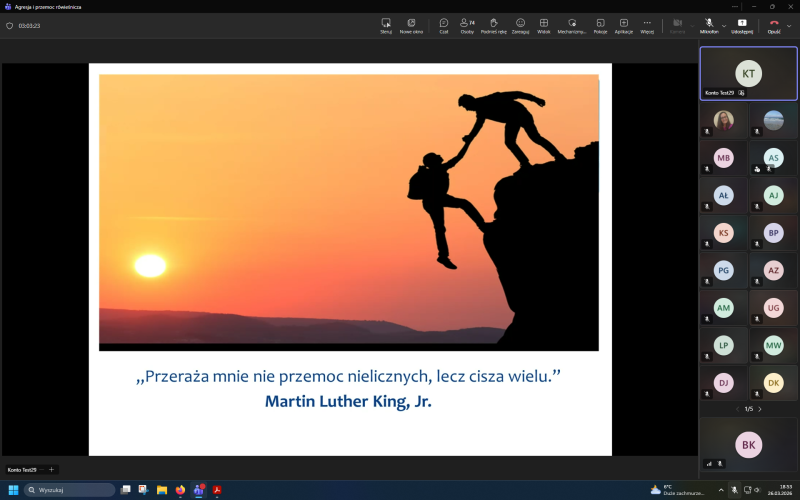Change layout with the Widok icon
Image resolution: width=800 pixels, height=500 pixels.
click(x=544, y=25)
